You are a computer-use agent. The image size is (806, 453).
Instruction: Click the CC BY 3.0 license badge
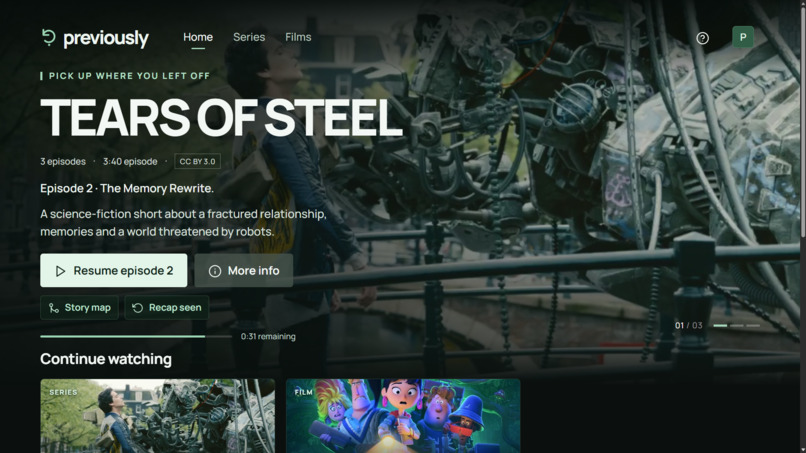pyautogui.click(x=197, y=161)
